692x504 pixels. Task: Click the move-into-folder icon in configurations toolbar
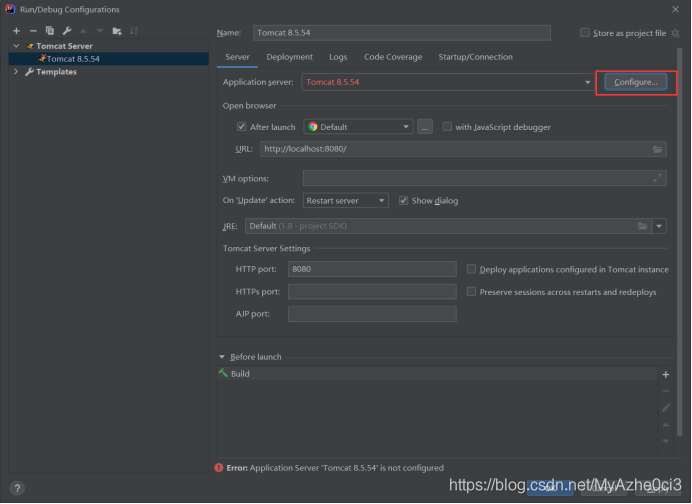[116, 31]
